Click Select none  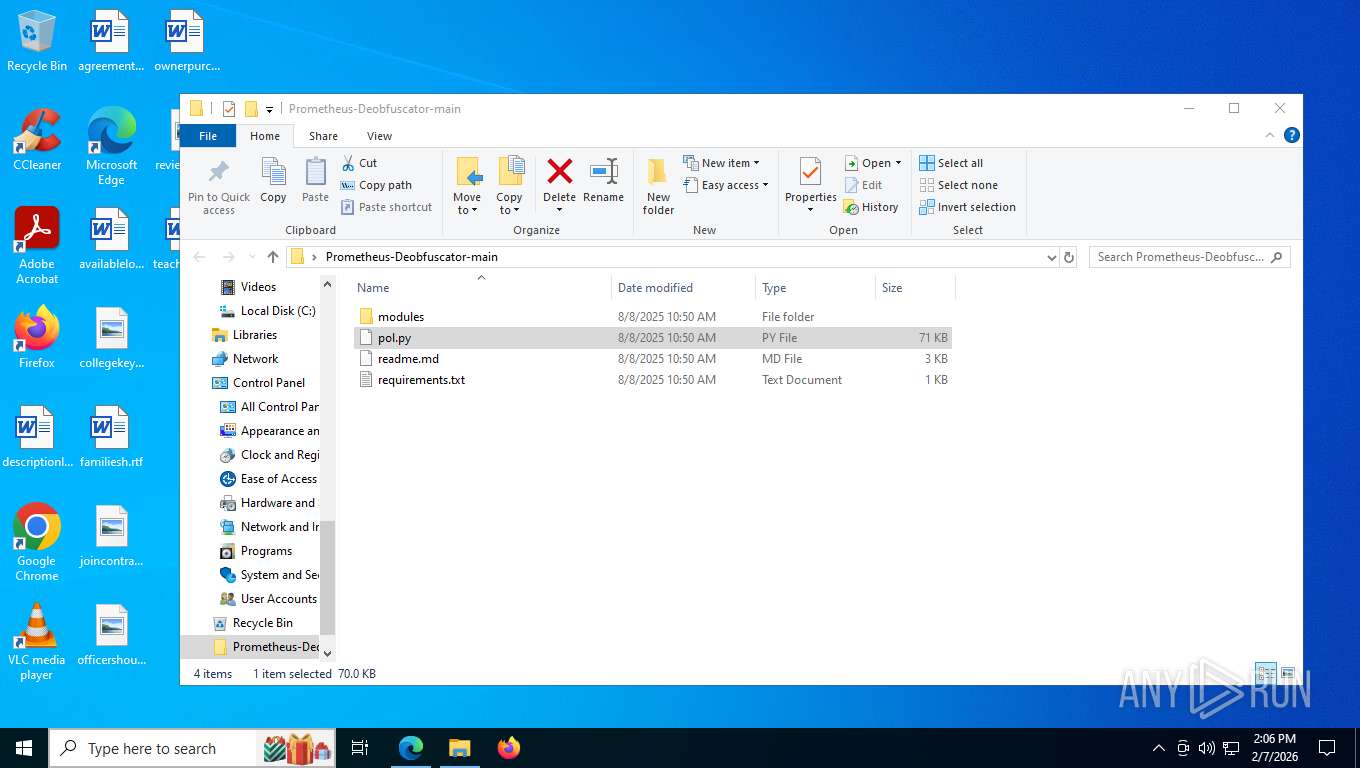click(x=958, y=185)
